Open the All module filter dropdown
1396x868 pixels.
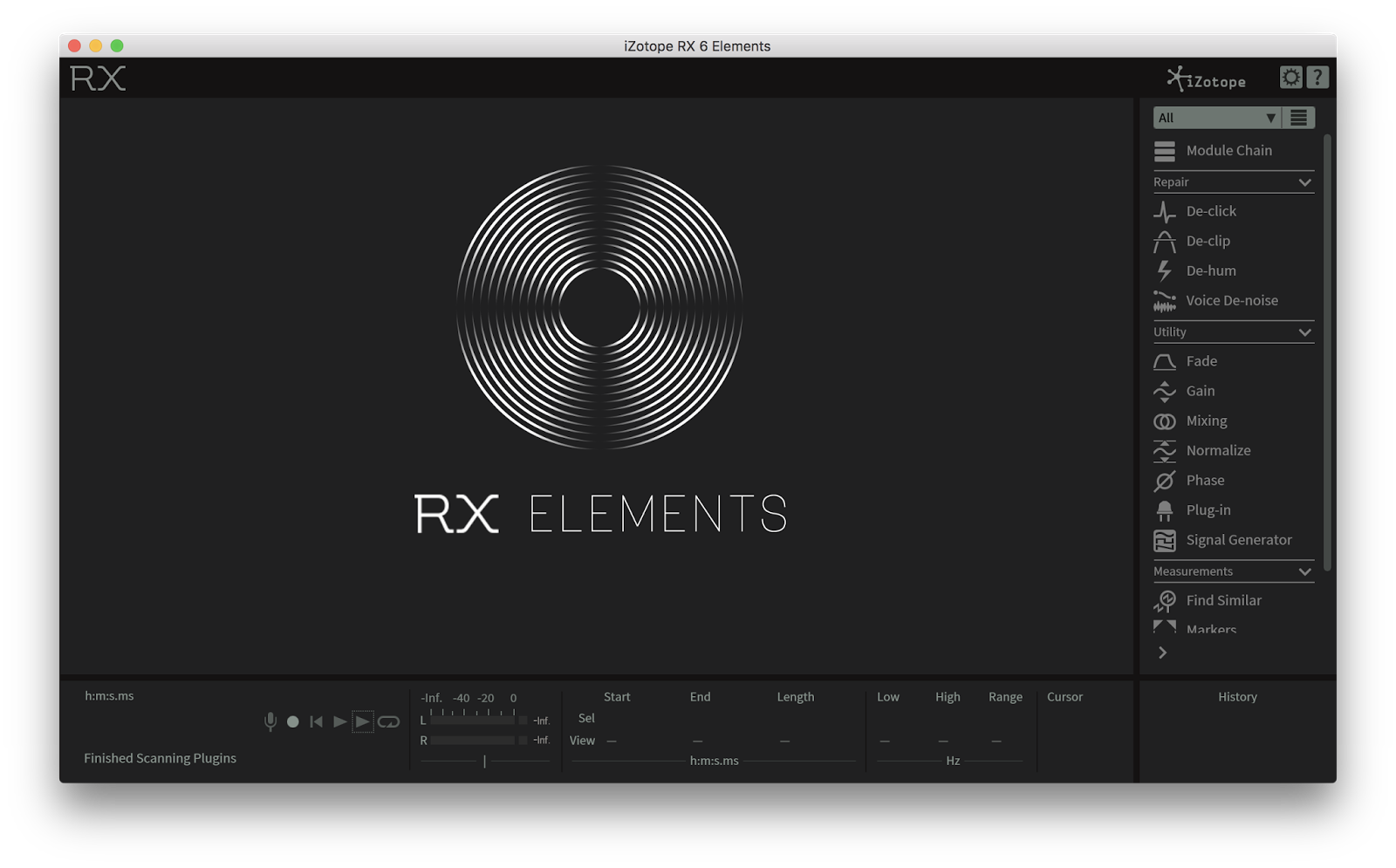click(x=1217, y=118)
